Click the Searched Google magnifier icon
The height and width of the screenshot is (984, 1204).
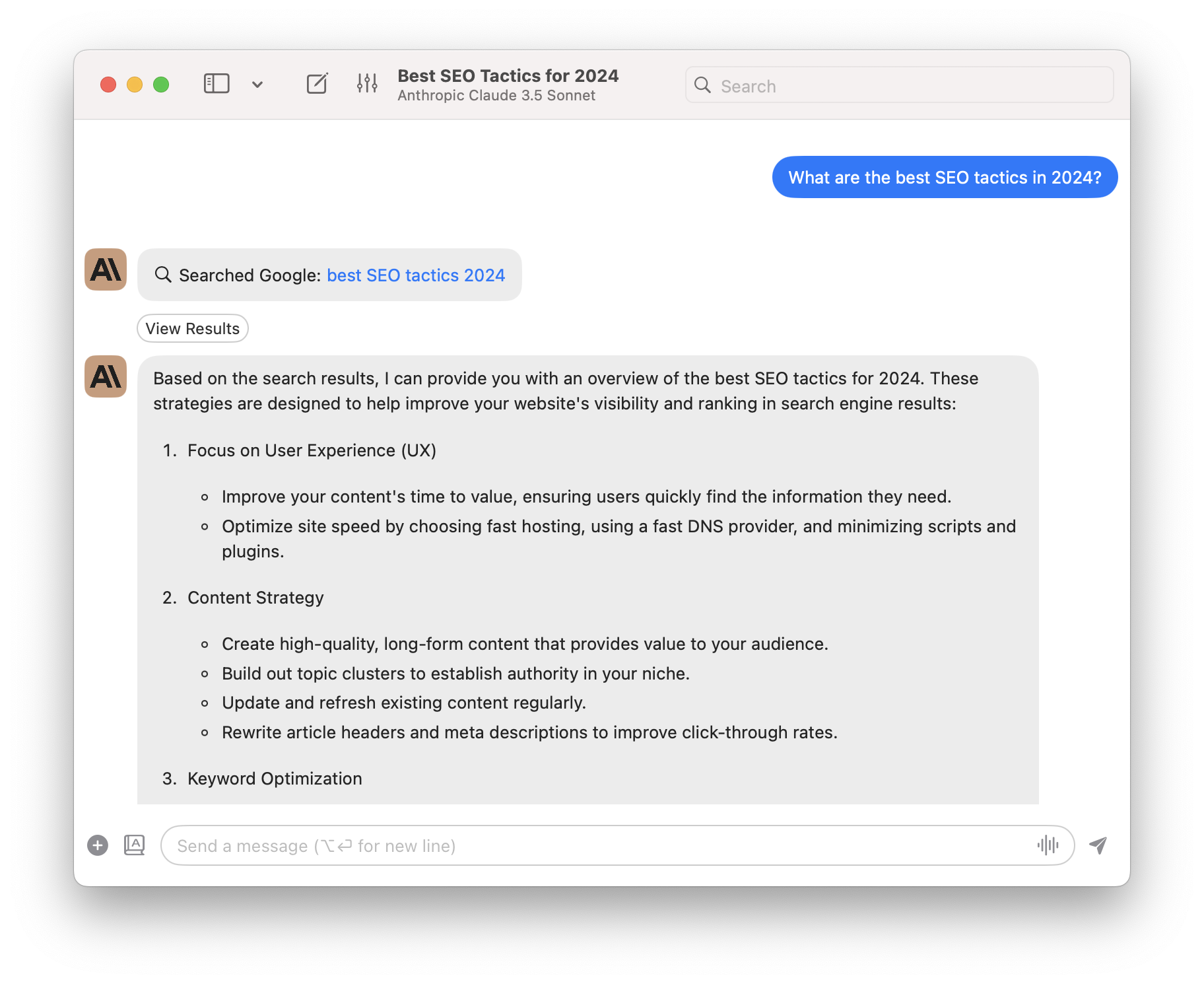click(x=163, y=275)
